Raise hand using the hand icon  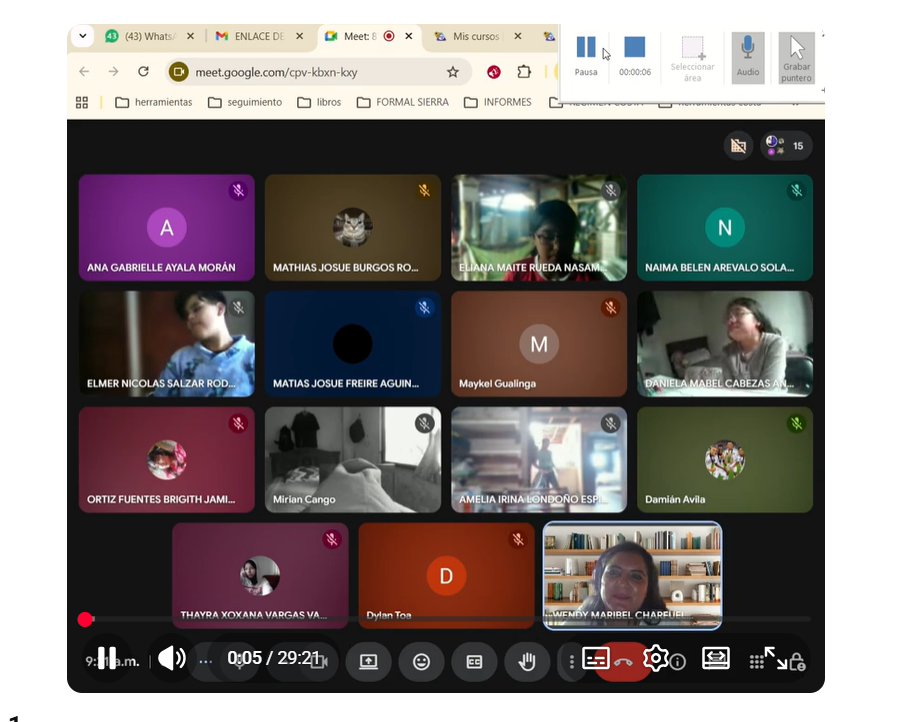[x=527, y=661]
